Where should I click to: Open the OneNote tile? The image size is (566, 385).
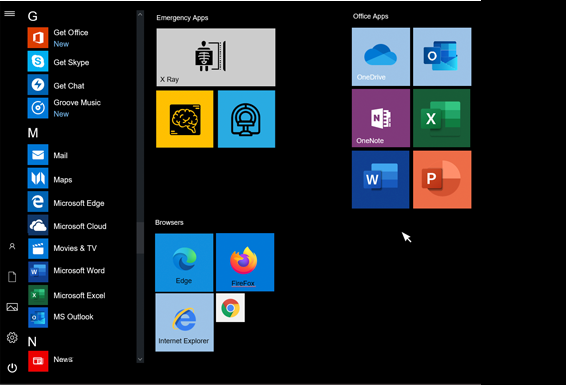[381, 118]
